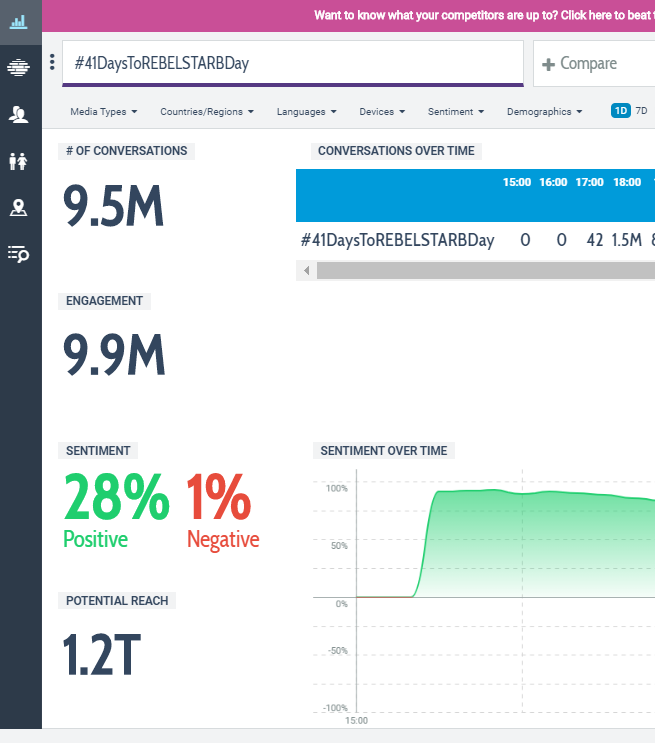Expand the Countries/Regions filter

pos(207,112)
